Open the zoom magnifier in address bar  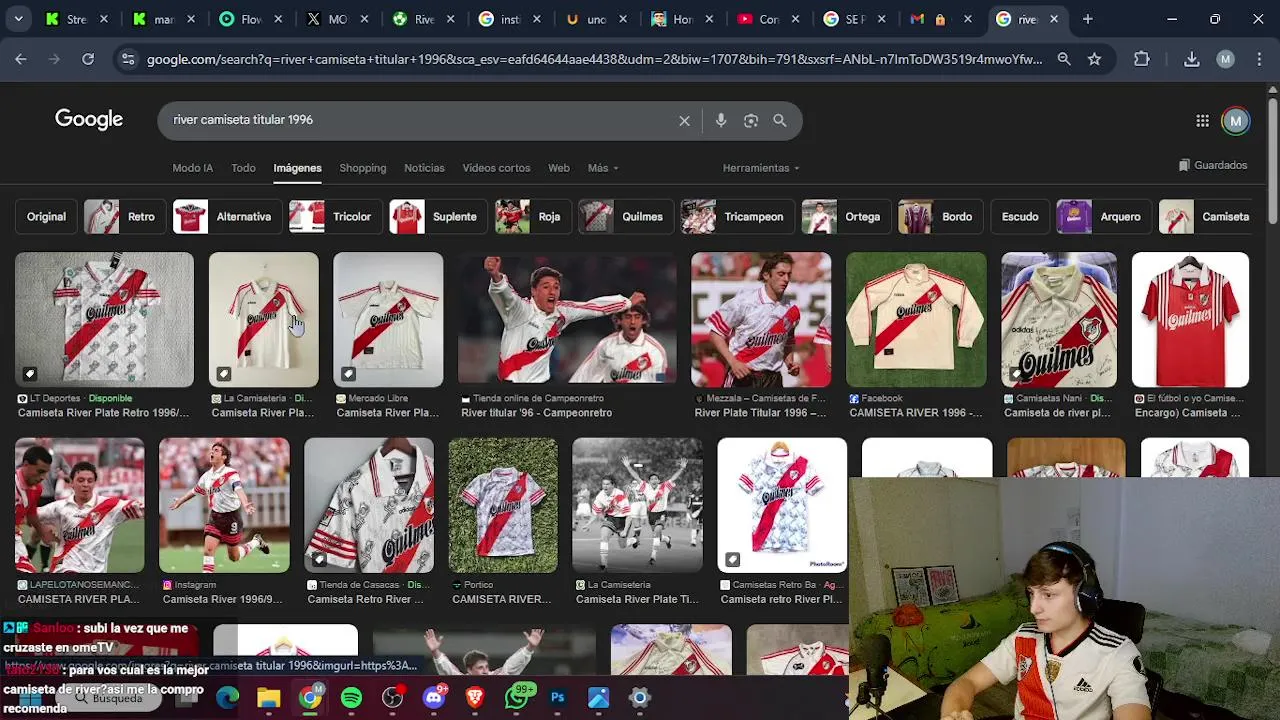point(1064,60)
